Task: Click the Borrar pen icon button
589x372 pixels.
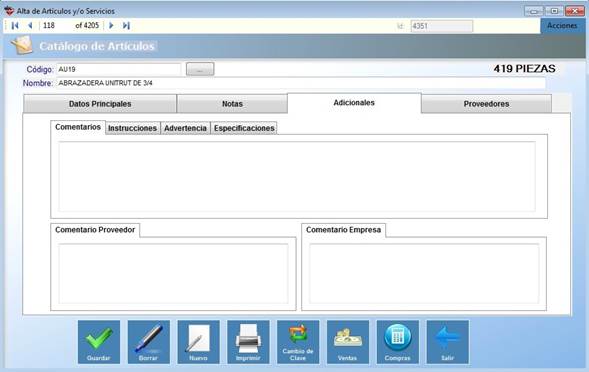Action: [149, 342]
